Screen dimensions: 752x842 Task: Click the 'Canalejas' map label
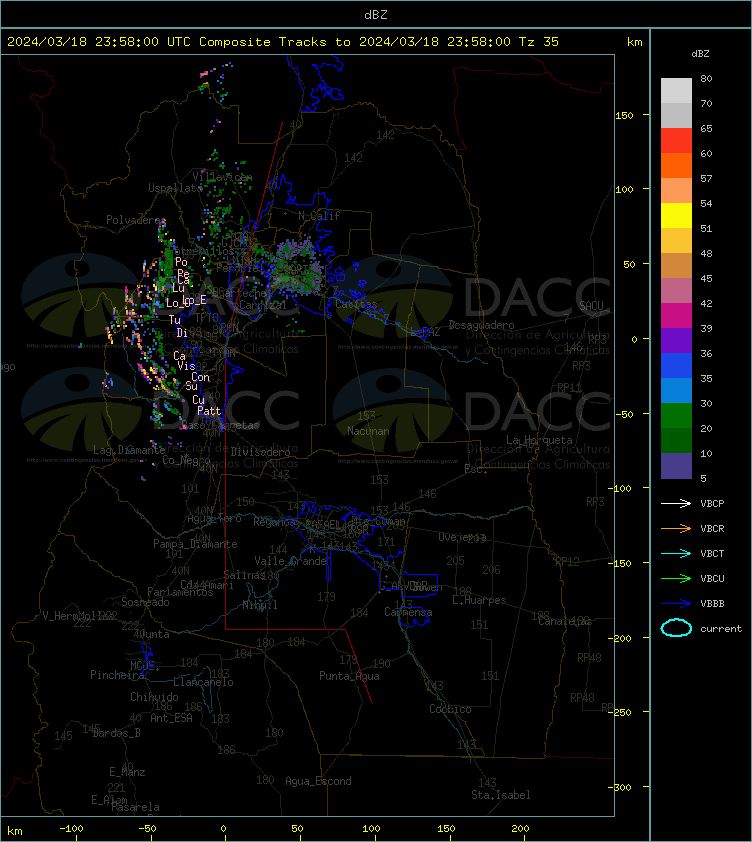(x=565, y=621)
